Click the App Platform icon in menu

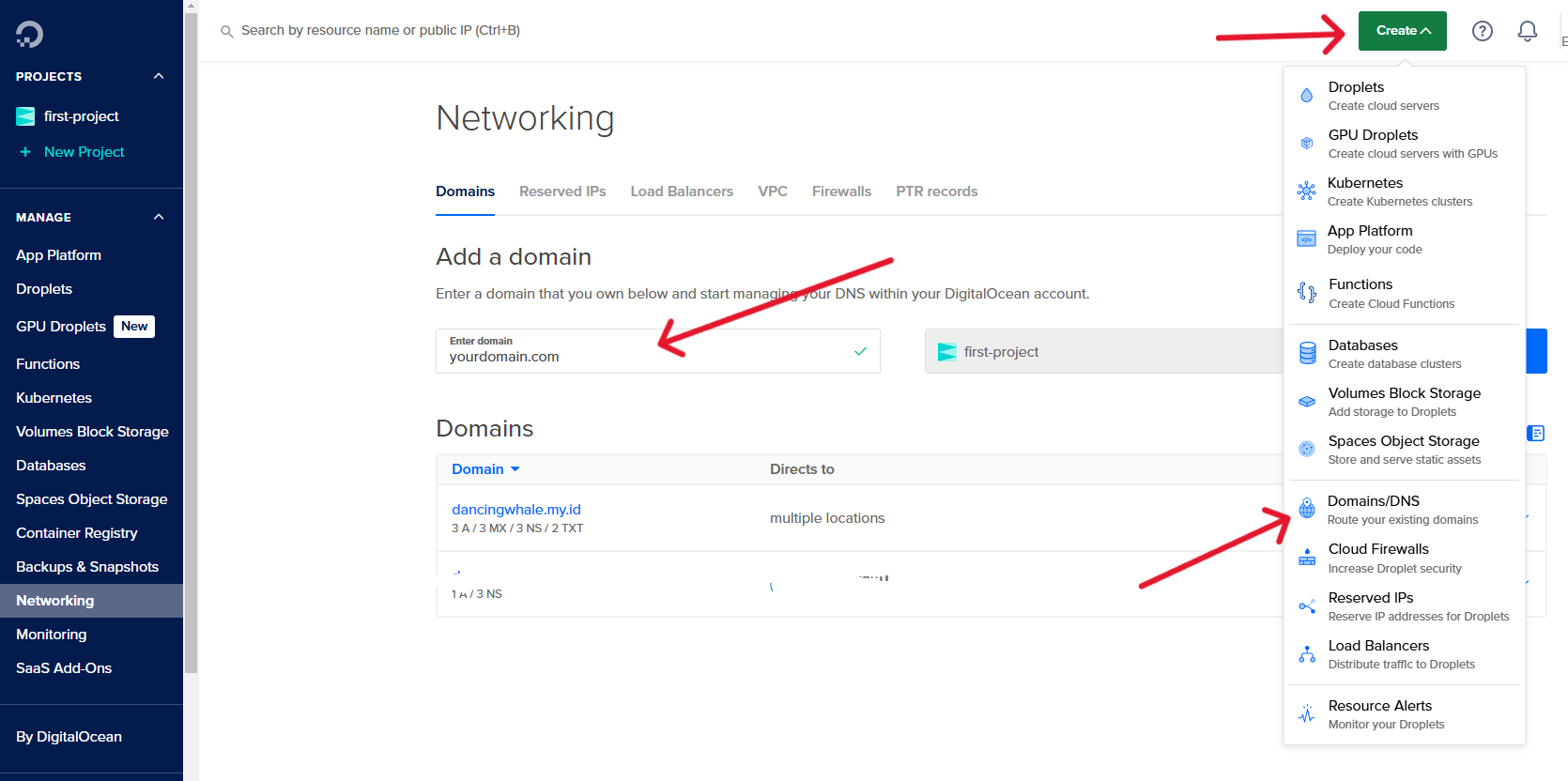[x=1307, y=239]
